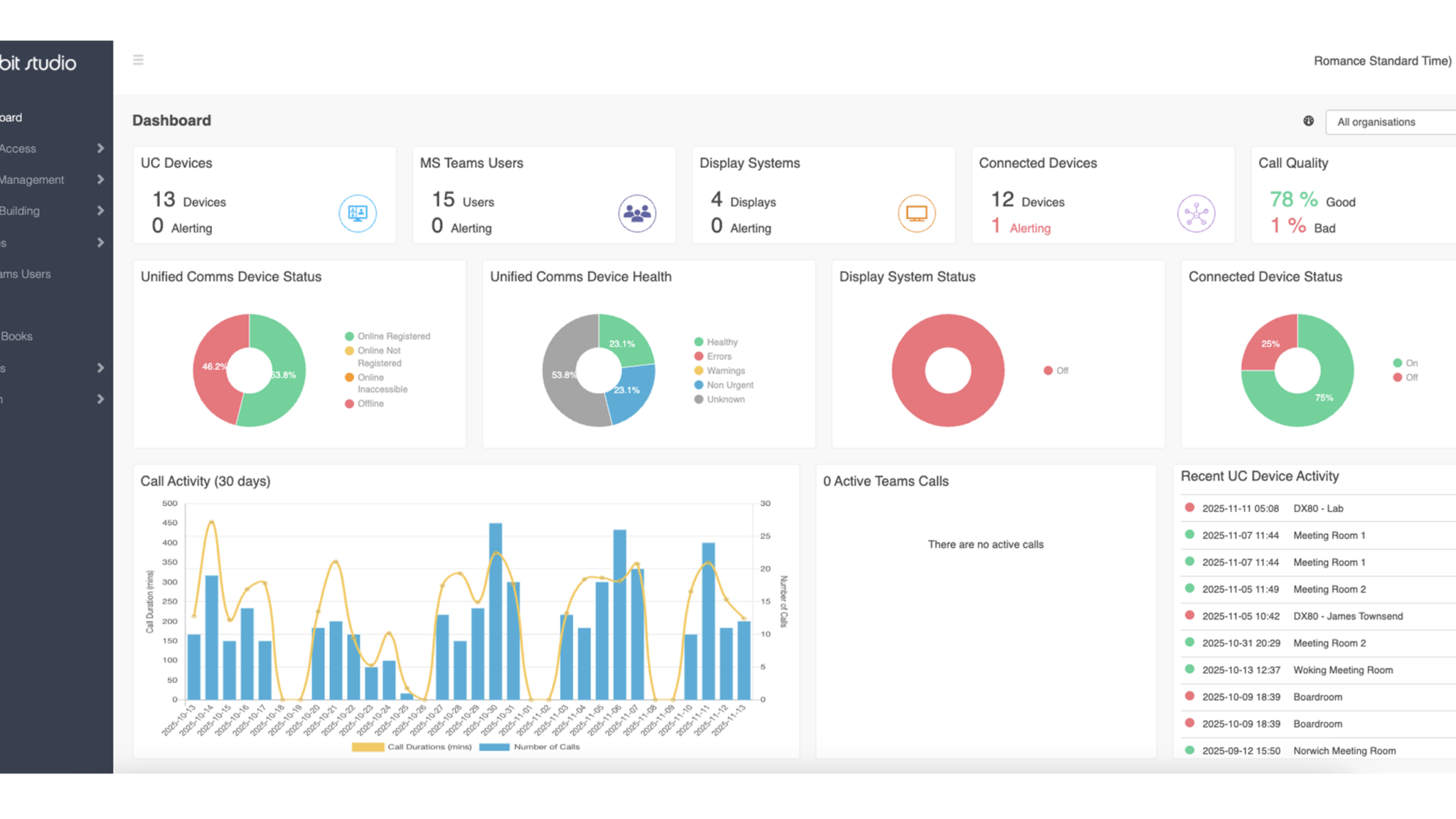This screenshot has height=819, width=1456.
Task: Click the UC Devices video endpoint icon
Action: [357, 213]
